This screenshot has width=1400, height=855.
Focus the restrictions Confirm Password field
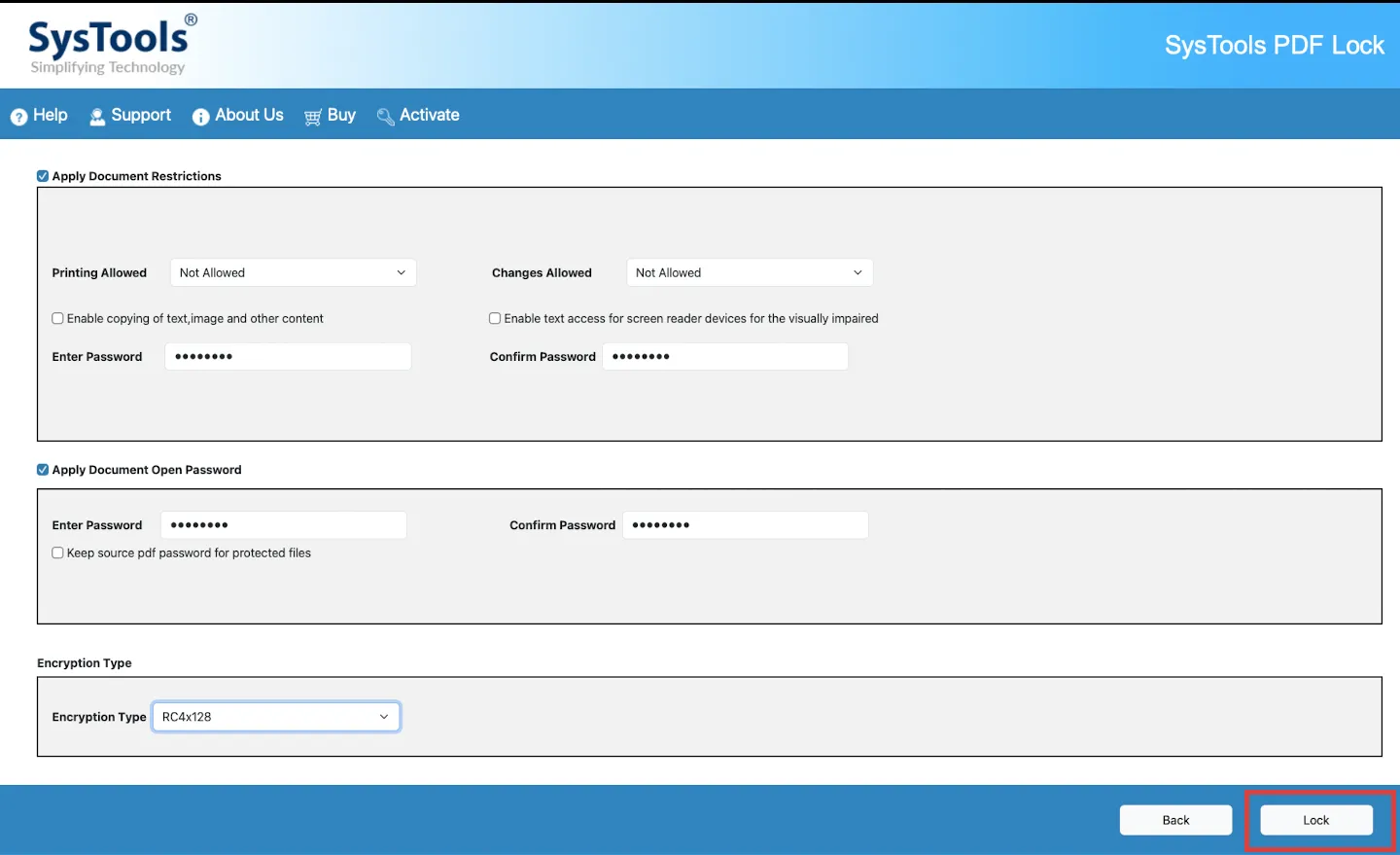click(x=725, y=357)
